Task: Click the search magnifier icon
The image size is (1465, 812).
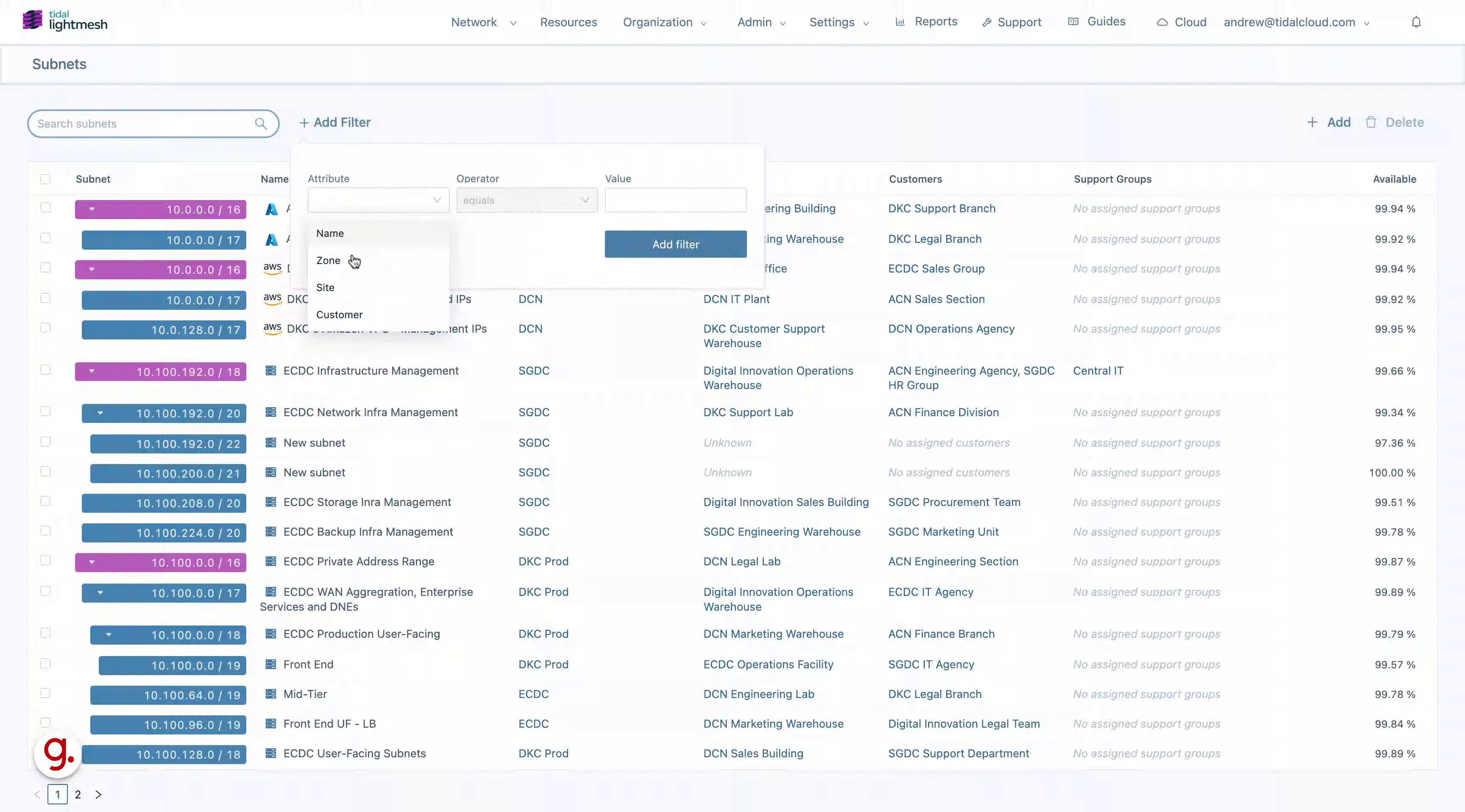Action: click(260, 123)
